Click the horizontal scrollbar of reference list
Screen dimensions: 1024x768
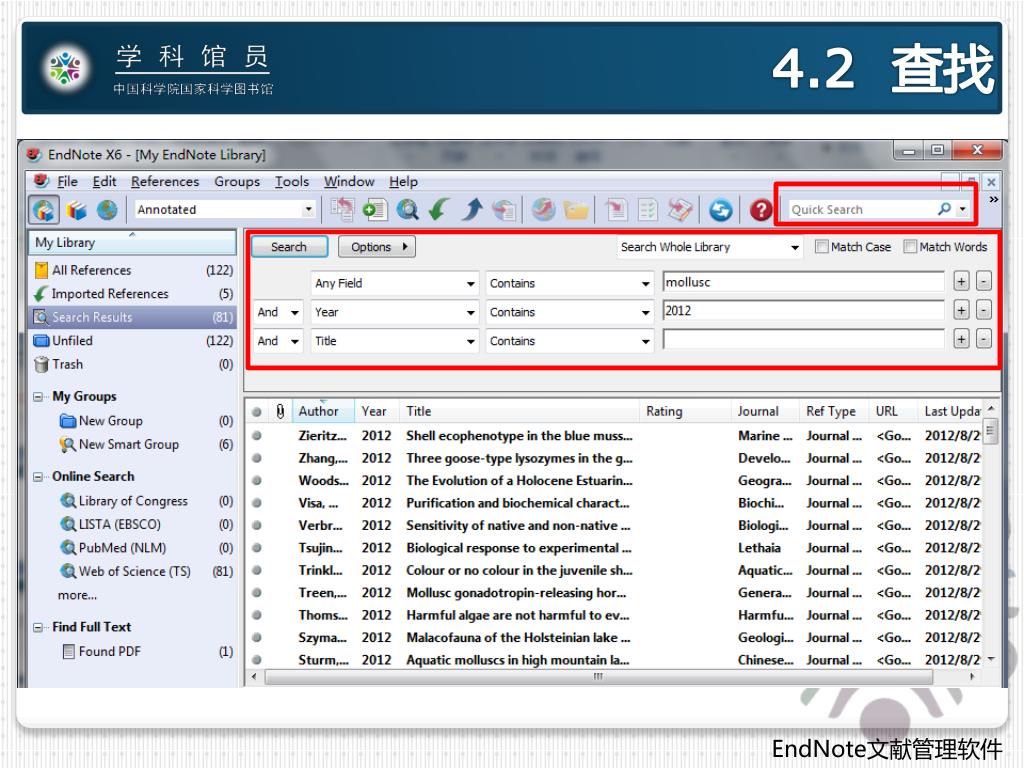[598, 677]
